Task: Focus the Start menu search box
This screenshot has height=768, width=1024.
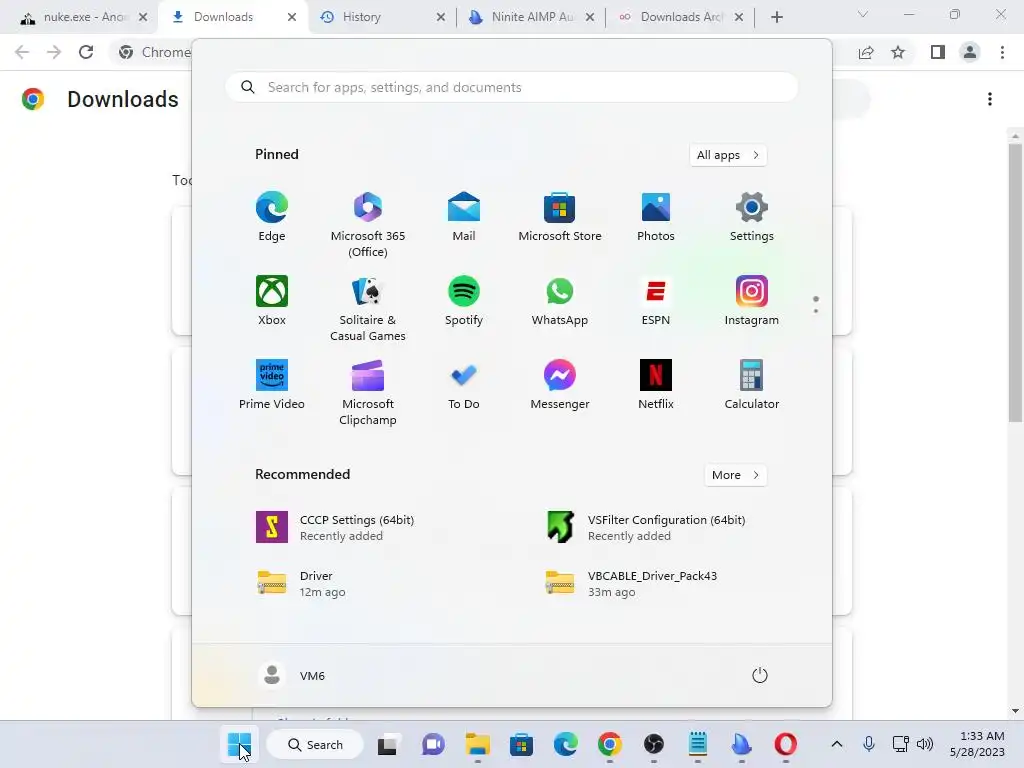Action: click(x=511, y=87)
